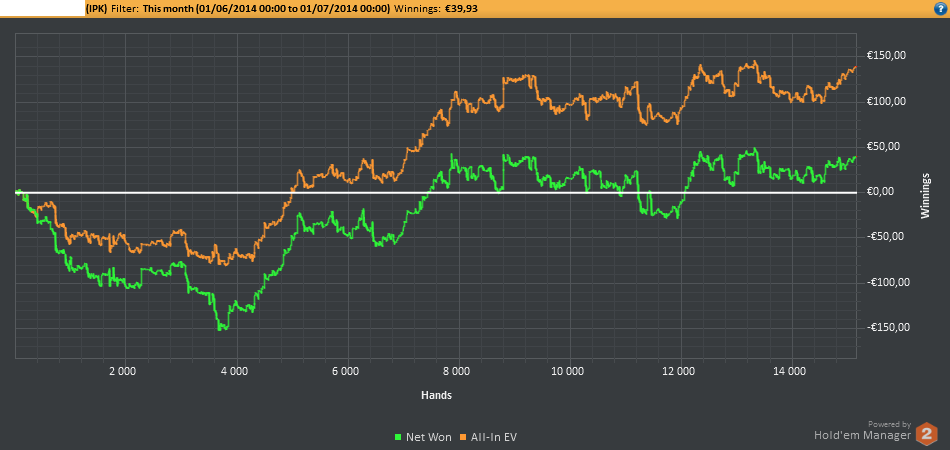Click the 10 000 hands axis label
Viewport: 950px width, 450px height.
pos(569,371)
